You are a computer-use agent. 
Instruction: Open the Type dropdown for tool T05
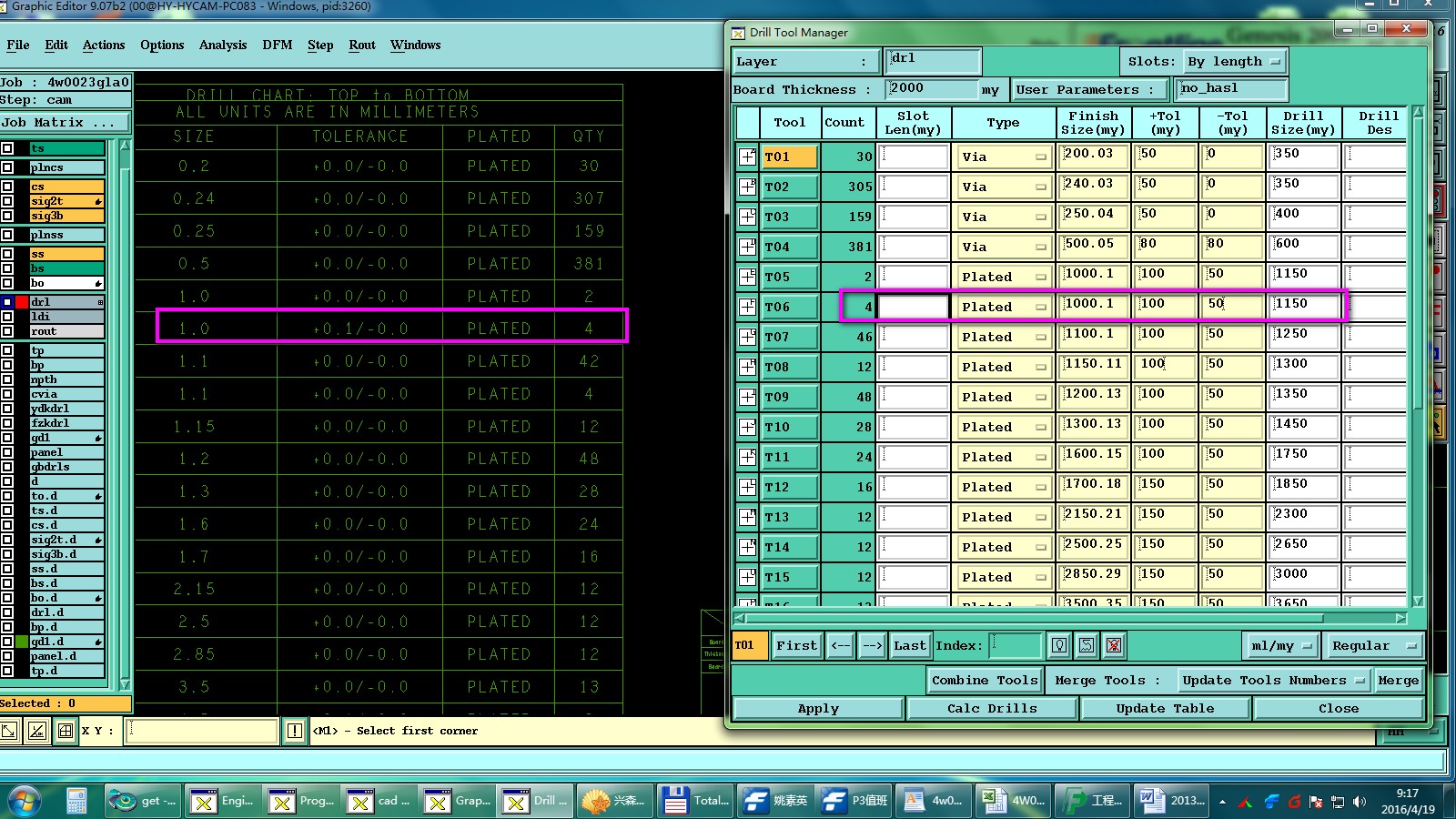(1003, 277)
